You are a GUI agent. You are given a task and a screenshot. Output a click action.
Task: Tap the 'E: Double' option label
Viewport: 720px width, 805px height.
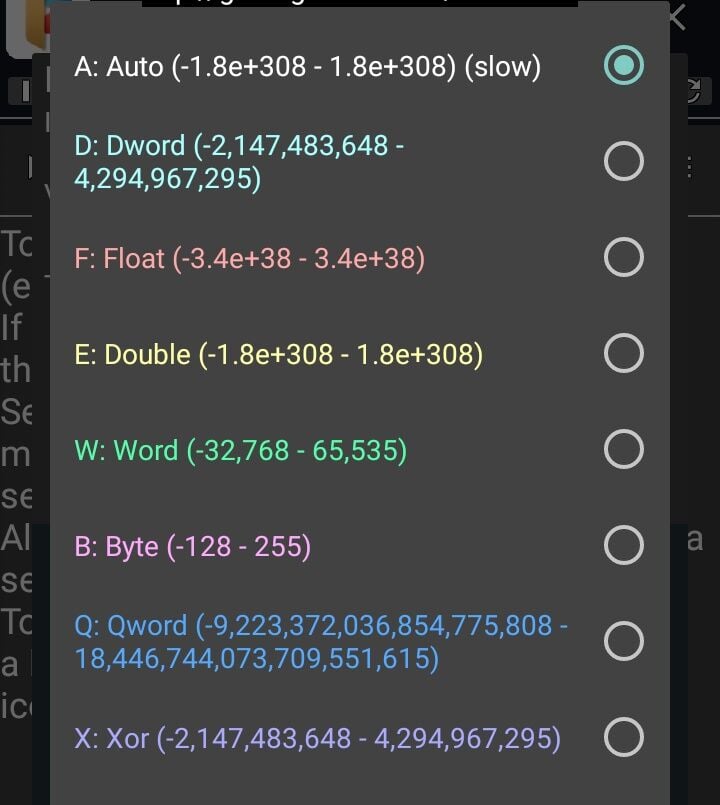click(279, 355)
